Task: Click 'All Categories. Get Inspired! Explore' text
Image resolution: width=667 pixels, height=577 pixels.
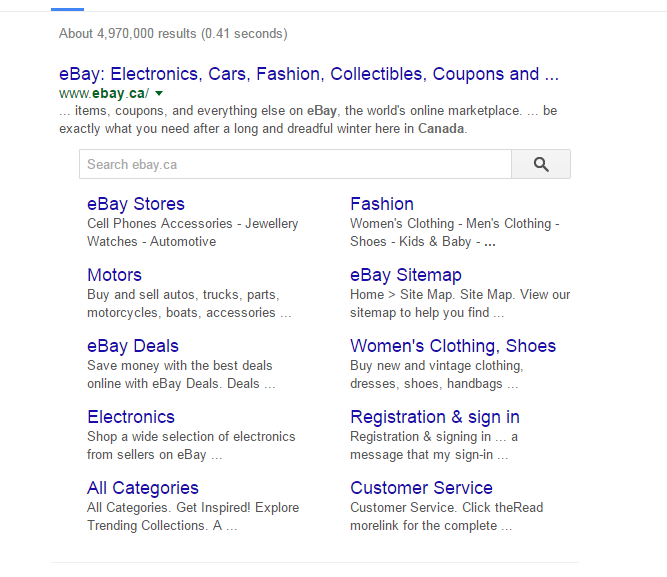Action: tap(193, 508)
